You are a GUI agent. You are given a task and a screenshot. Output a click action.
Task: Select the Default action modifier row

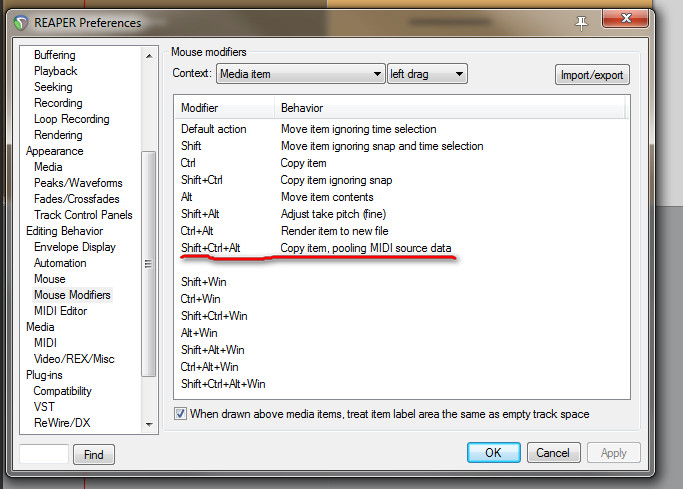click(x=401, y=129)
